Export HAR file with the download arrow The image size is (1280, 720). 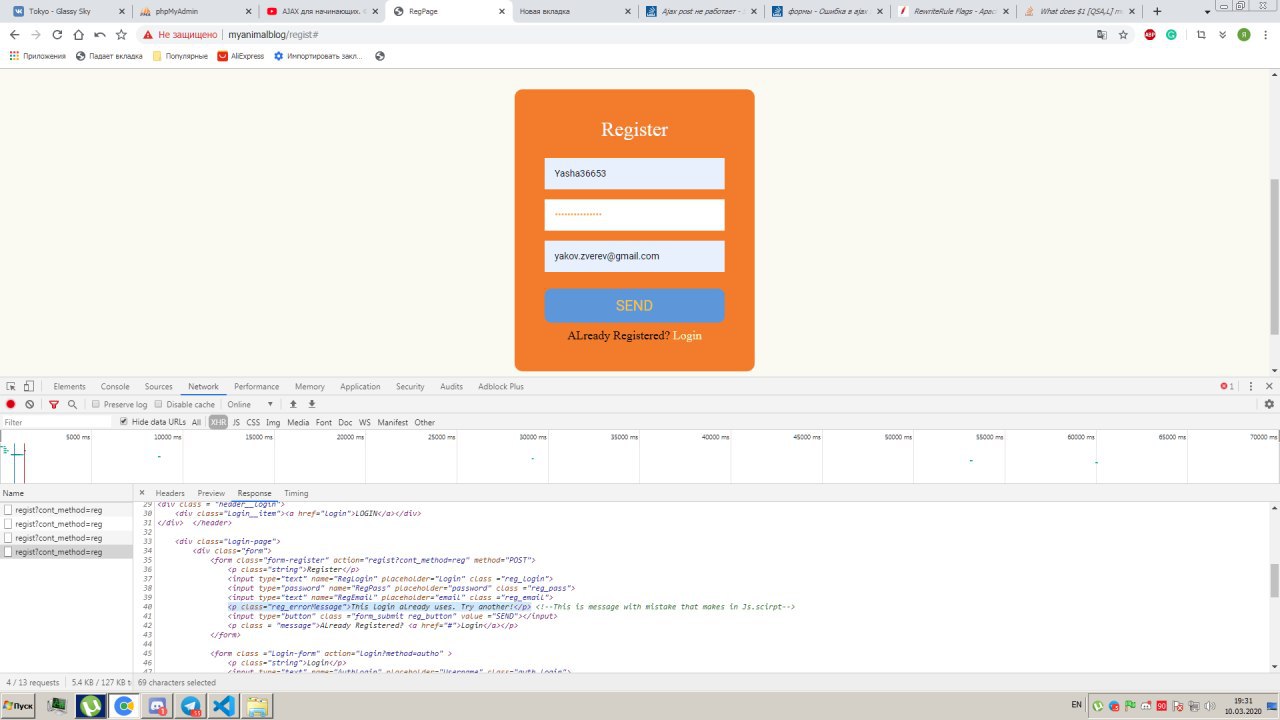[x=311, y=404]
